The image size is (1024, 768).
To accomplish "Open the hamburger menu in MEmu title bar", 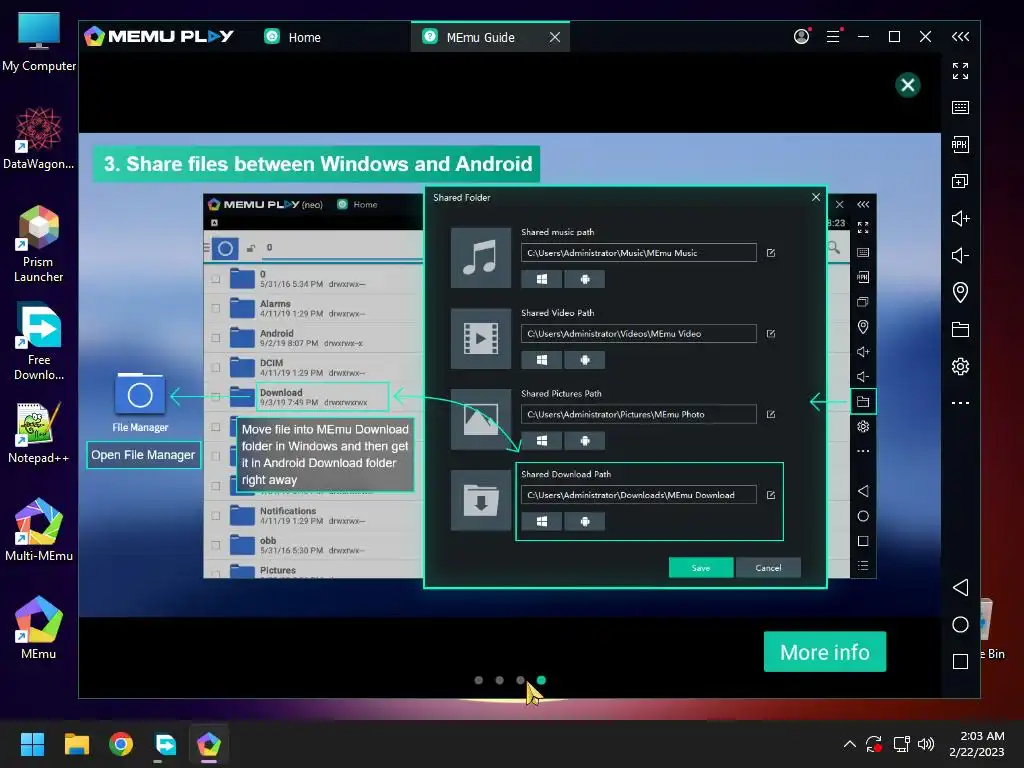I will click(833, 37).
